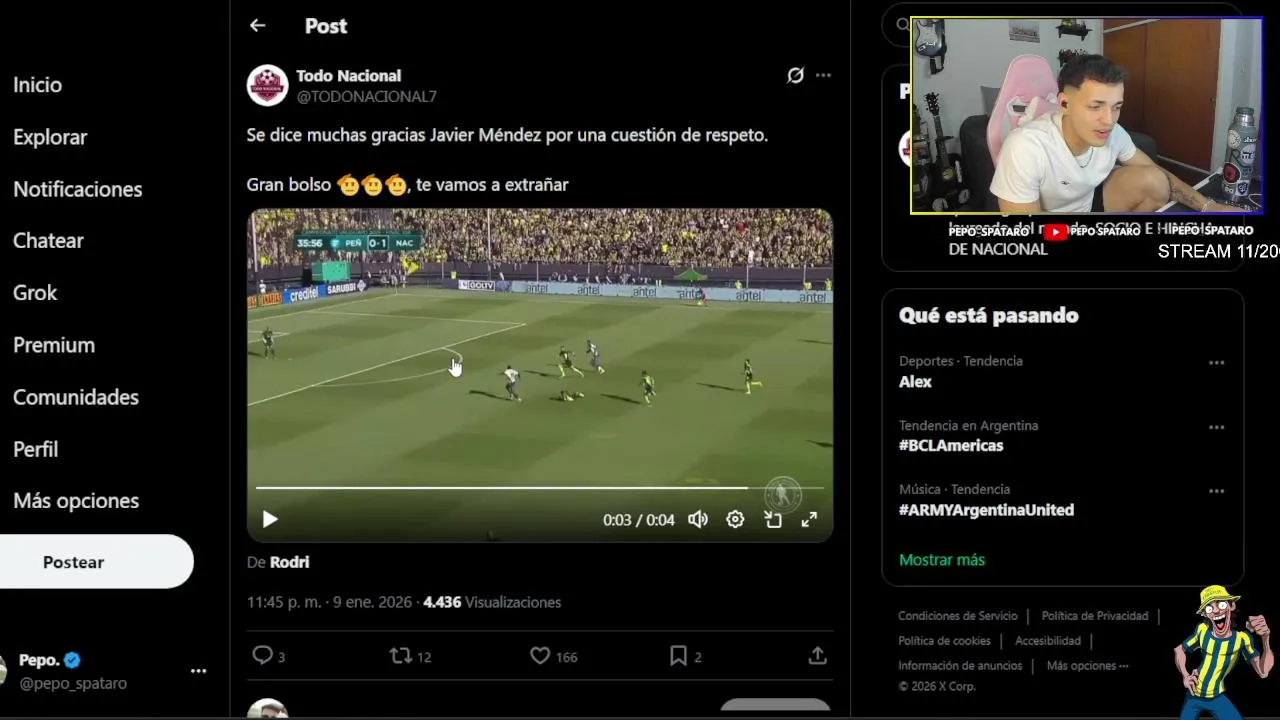Image resolution: width=1280 pixels, height=720 pixels.
Task: Bookmark the post with 2 saves
Action: pos(678,656)
